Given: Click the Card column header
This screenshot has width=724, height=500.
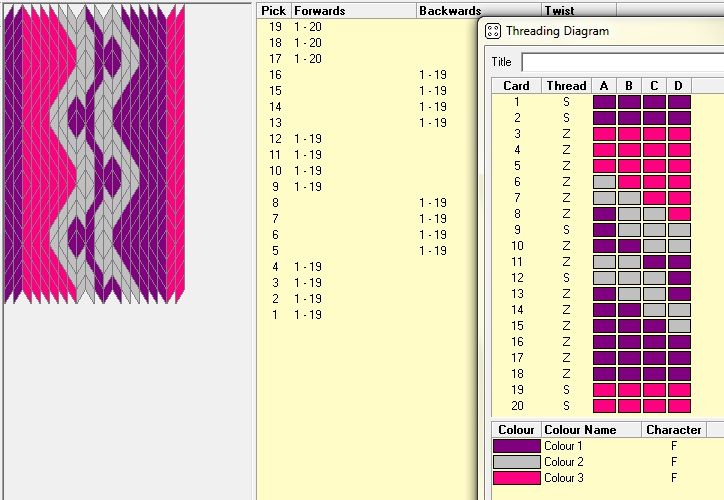Looking at the screenshot, I should coord(516,86).
